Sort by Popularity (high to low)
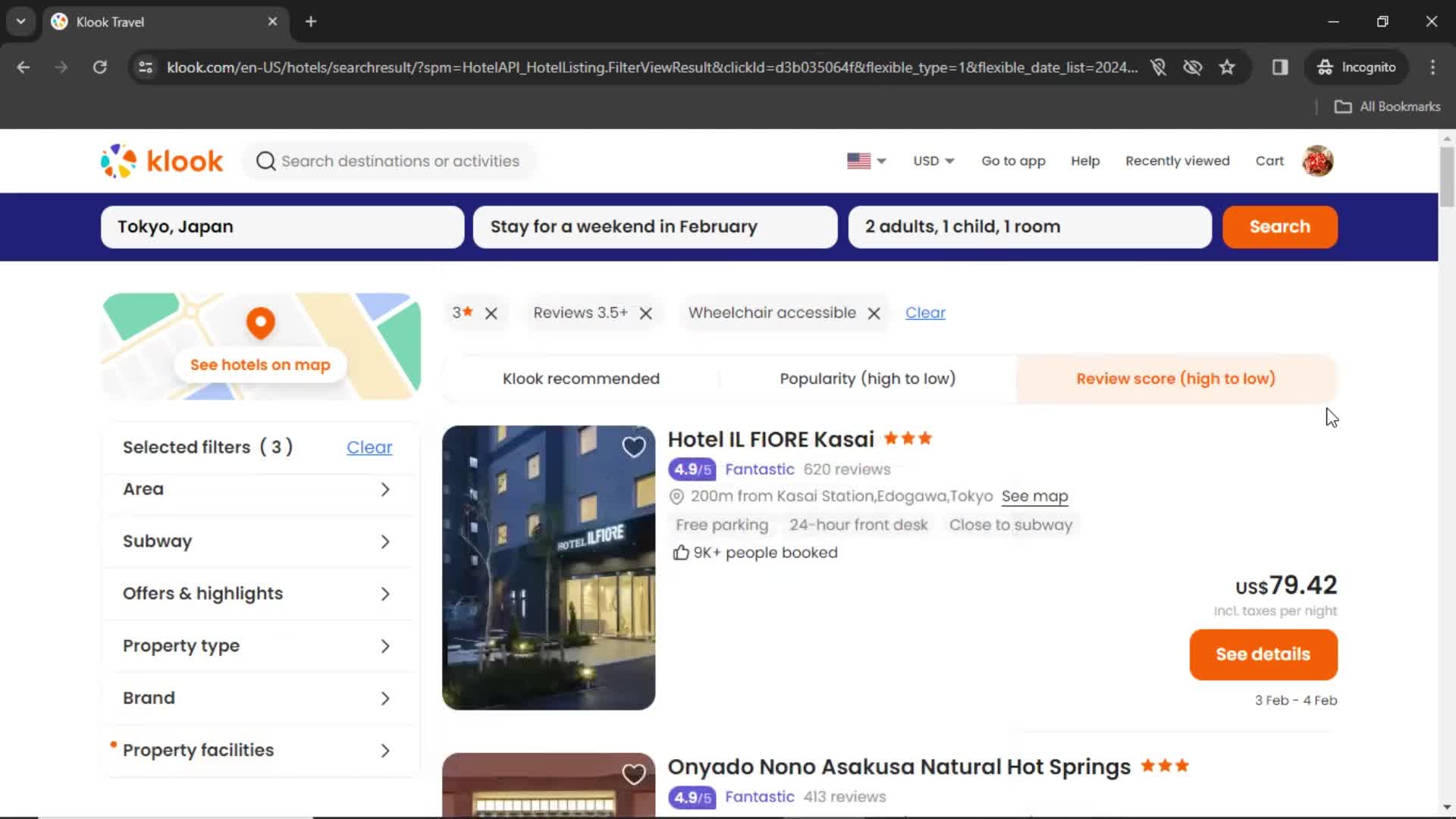Screen dimensions: 1456x819 click(x=868, y=378)
